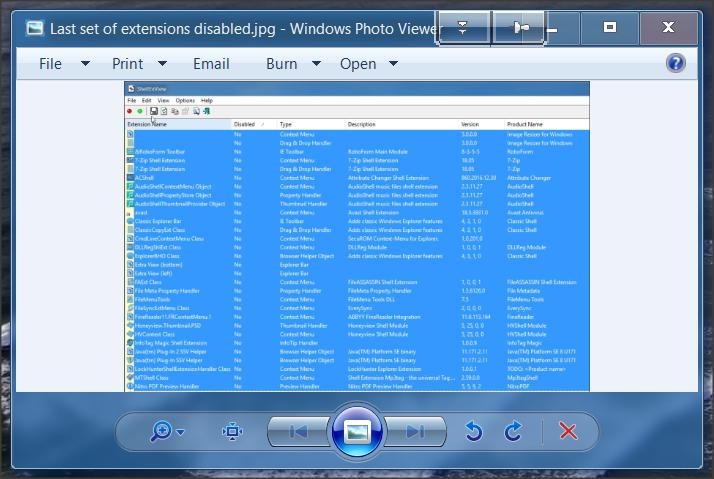Rotate the photo clockwise
This screenshot has height=479, width=714.
[513, 431]
